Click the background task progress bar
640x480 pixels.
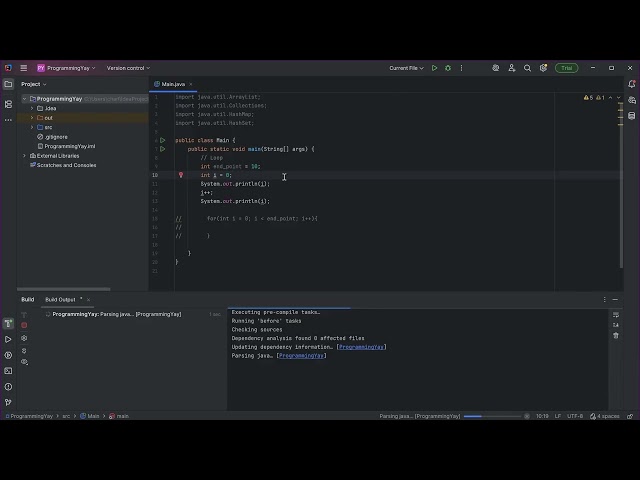click(492, 416)
